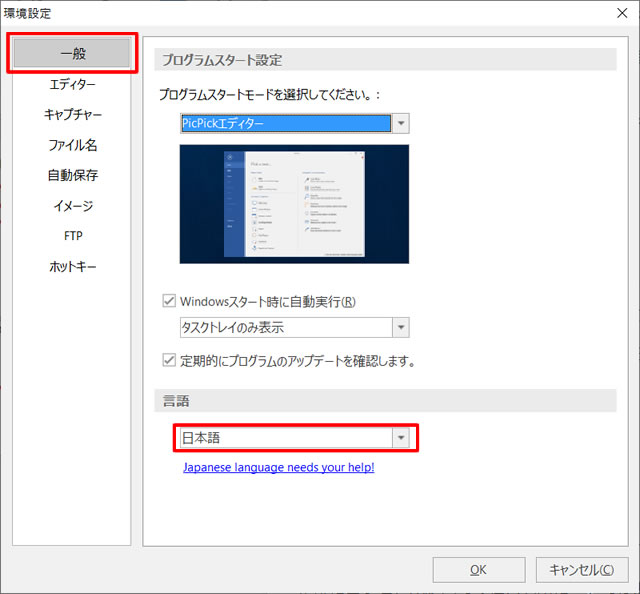Viewport: 640px width, 594px height.
Task: Toggle Windowsスタート時に自動実行 checkbox
Action: pos(169,301)
